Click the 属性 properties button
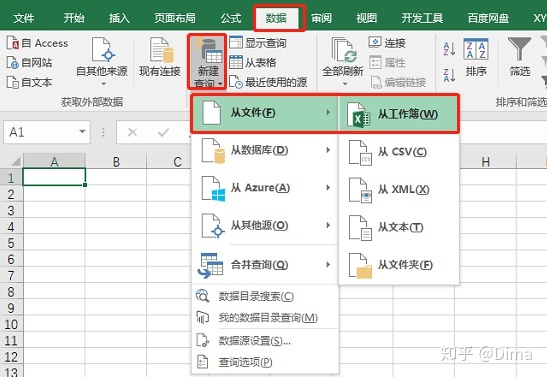547x377 pixels. [x=387, y=63]
